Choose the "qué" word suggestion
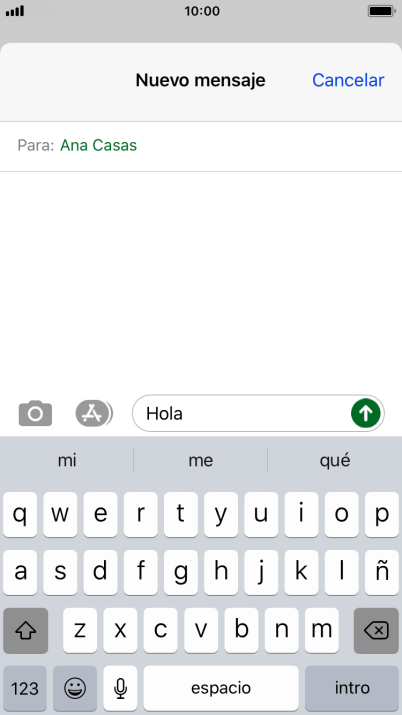This screenshot has height=715, width=402. tap(335, 460)
